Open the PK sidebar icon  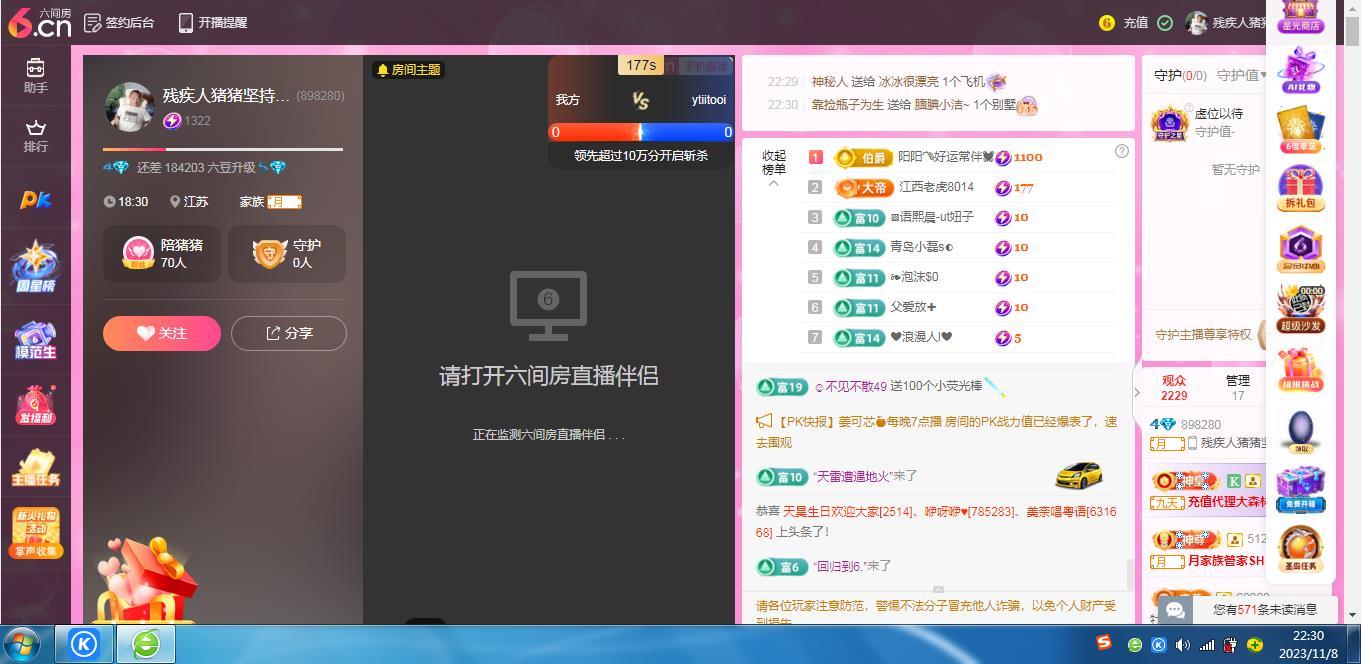pyautogui.click(x=36, y=200)
